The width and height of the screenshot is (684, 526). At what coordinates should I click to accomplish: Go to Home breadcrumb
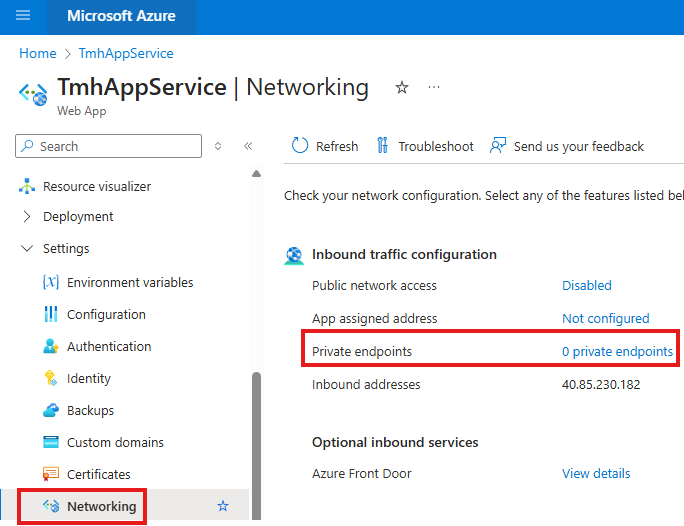point(38,53)
